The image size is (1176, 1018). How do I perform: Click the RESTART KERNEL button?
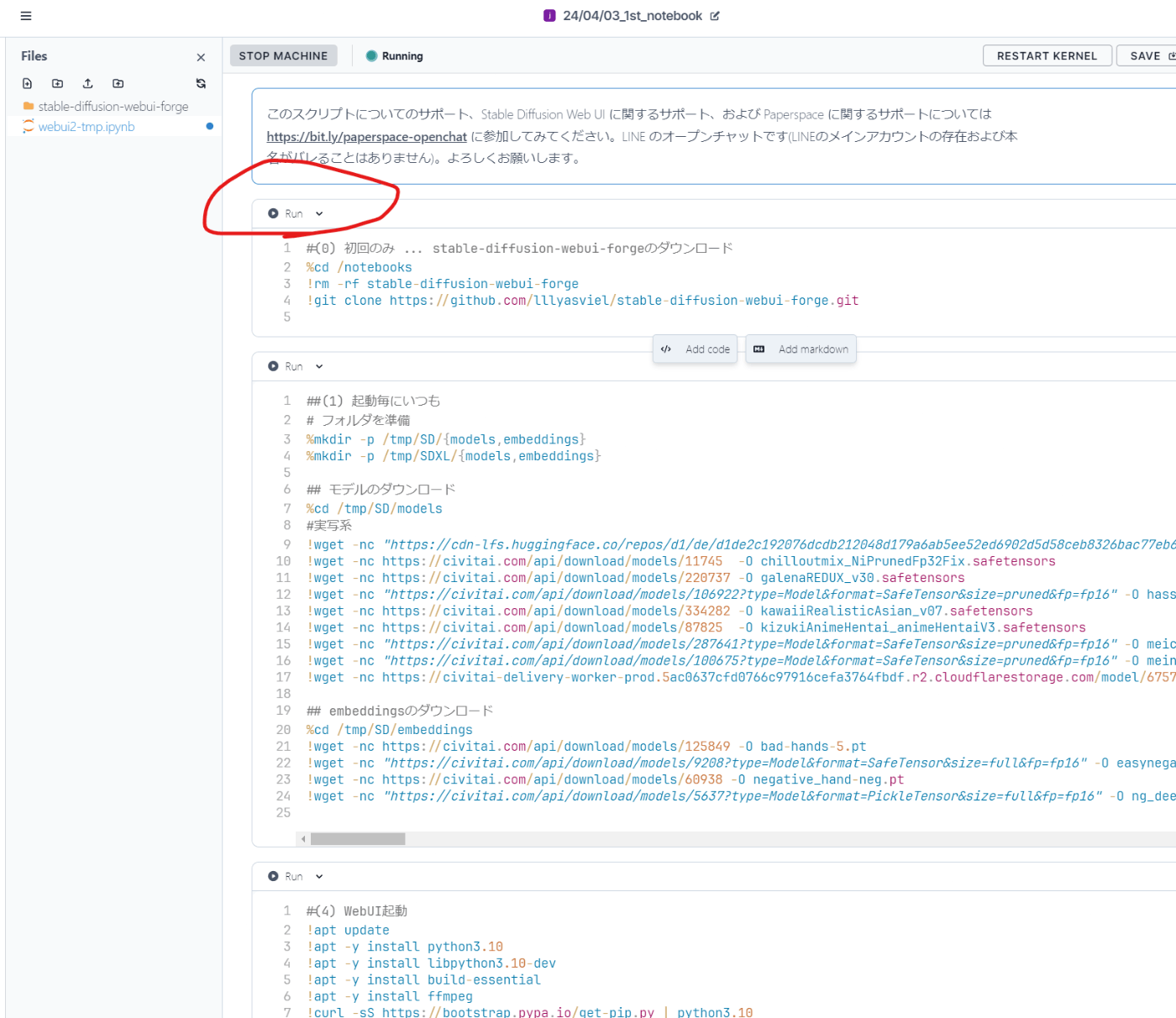1047,55
